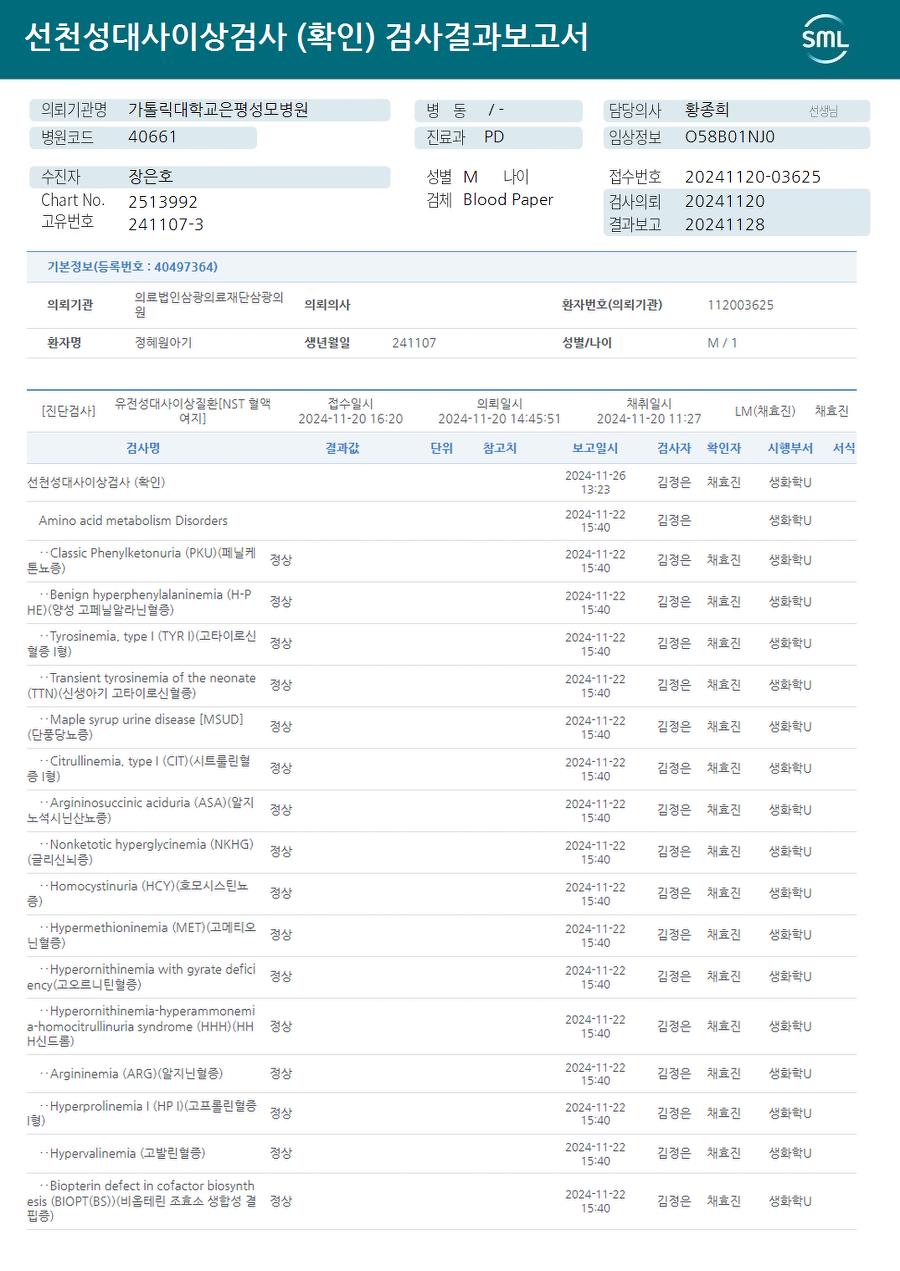
Task: Select Hyperprolinemia I (HP I) test name
Action: 142,1113
